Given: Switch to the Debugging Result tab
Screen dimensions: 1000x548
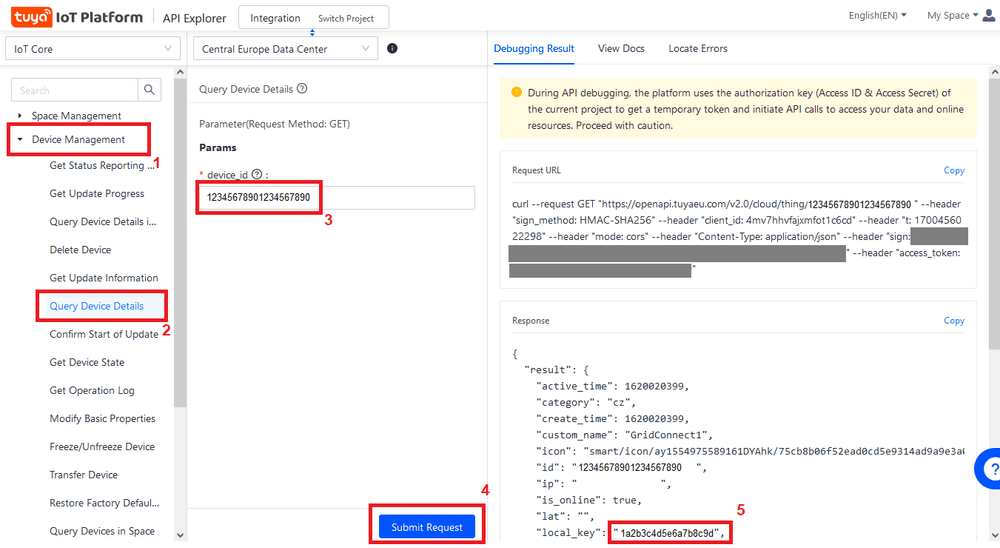Looking at the screenshot, I should (x=534, y=48).
